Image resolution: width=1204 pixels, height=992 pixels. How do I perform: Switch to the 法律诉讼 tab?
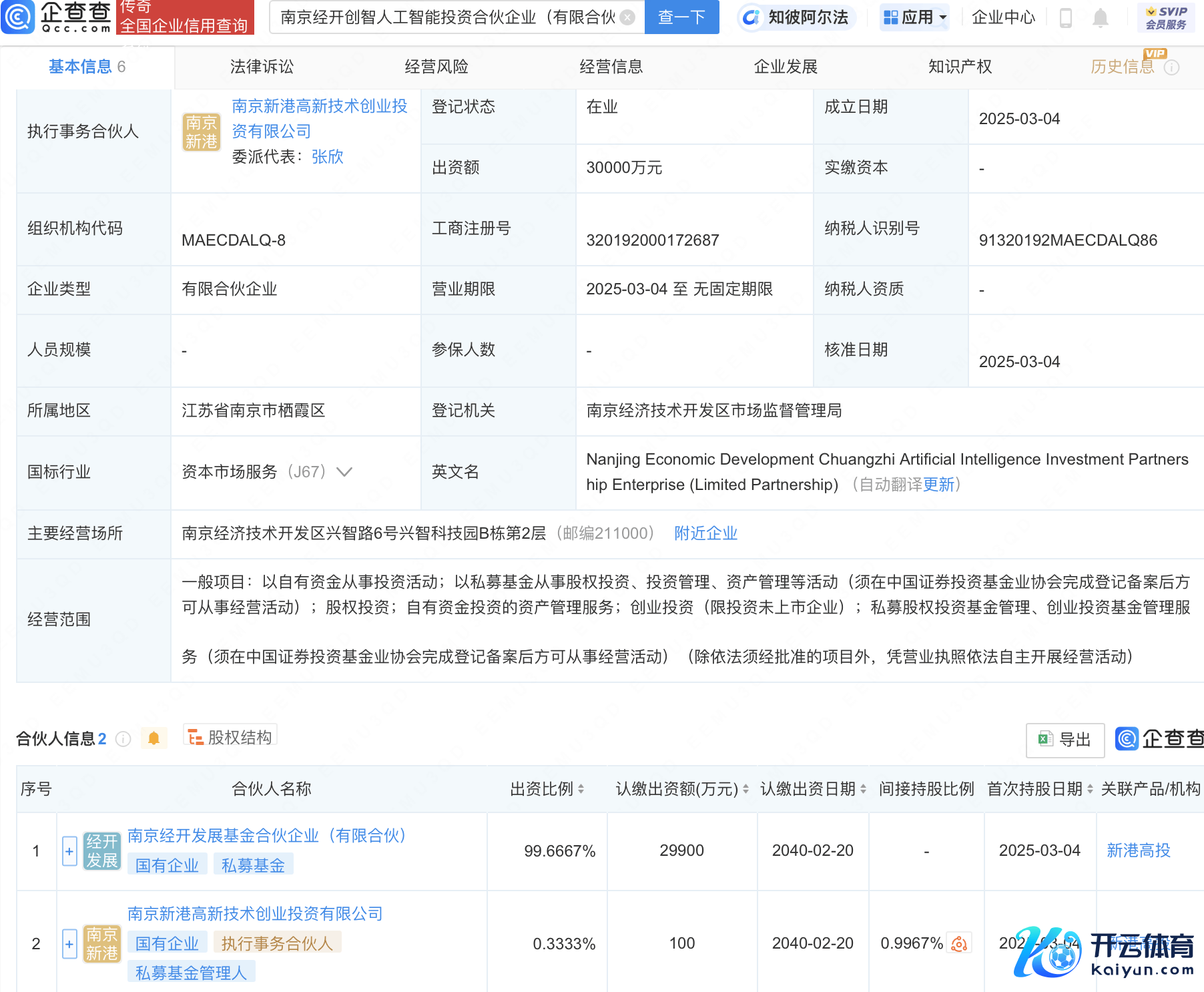point(262,67)
